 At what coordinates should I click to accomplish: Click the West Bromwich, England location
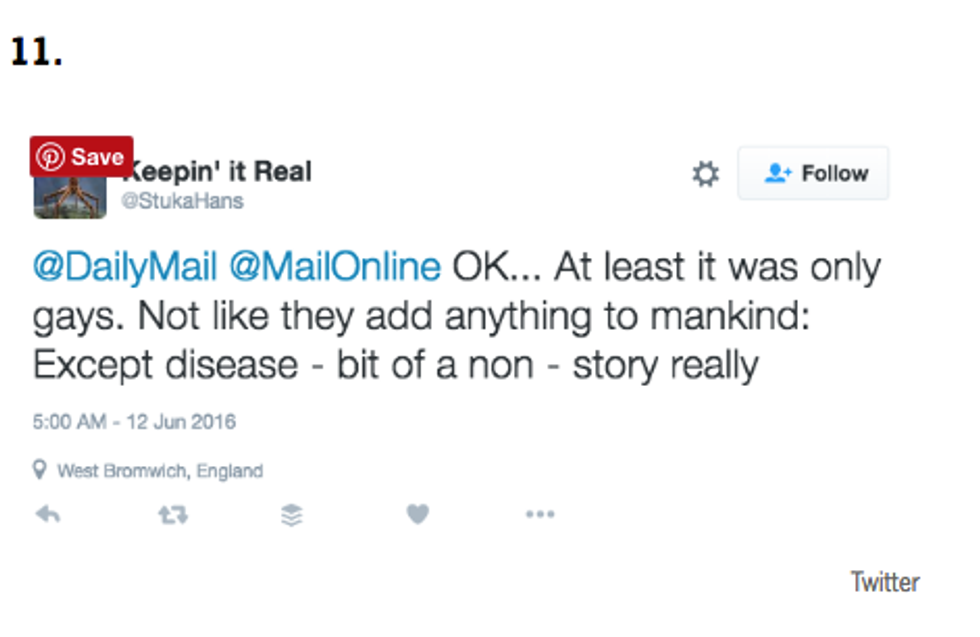point(160,470)
